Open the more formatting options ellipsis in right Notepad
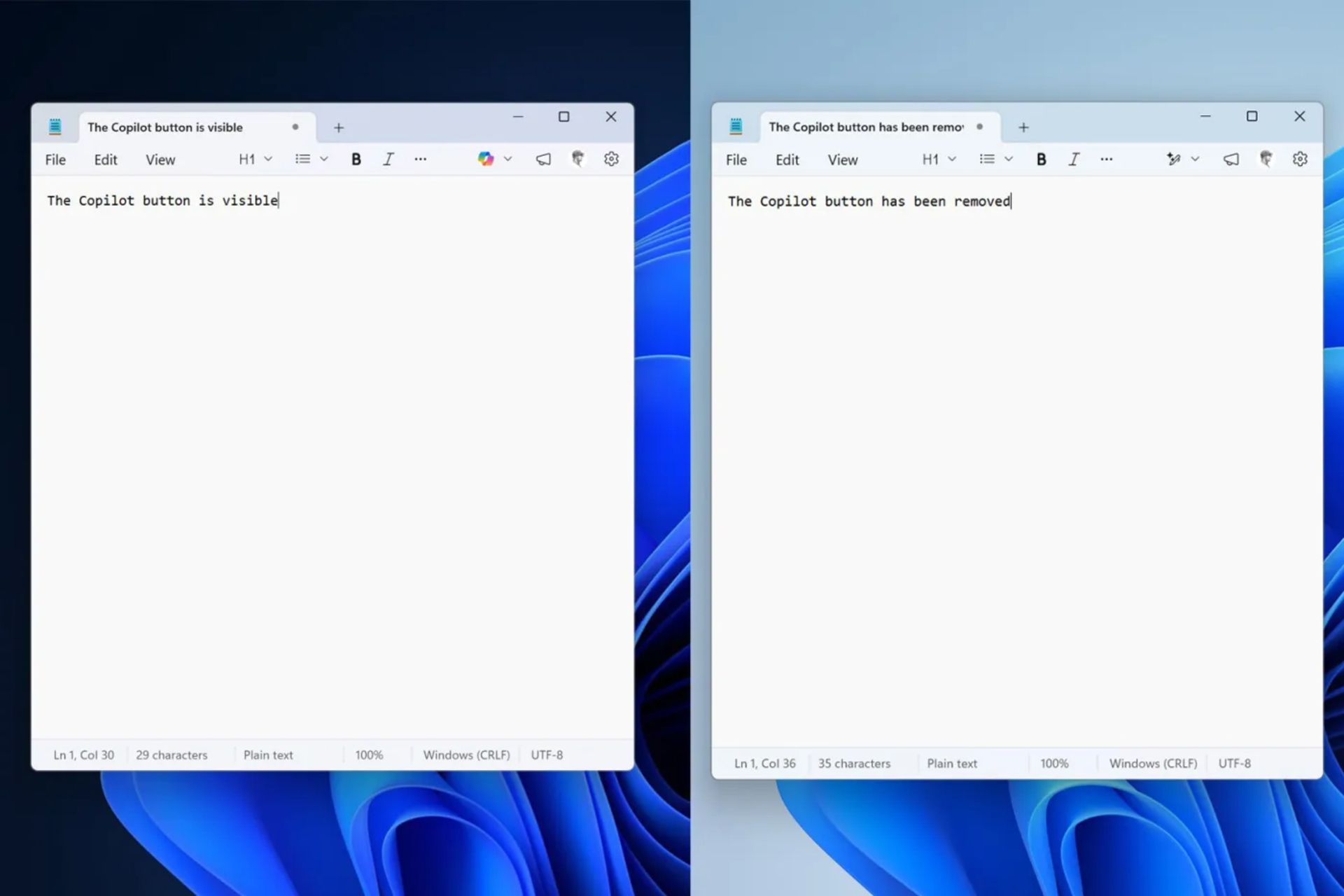The width and height of the screenshot is (1344, 896). point(1106,159)
